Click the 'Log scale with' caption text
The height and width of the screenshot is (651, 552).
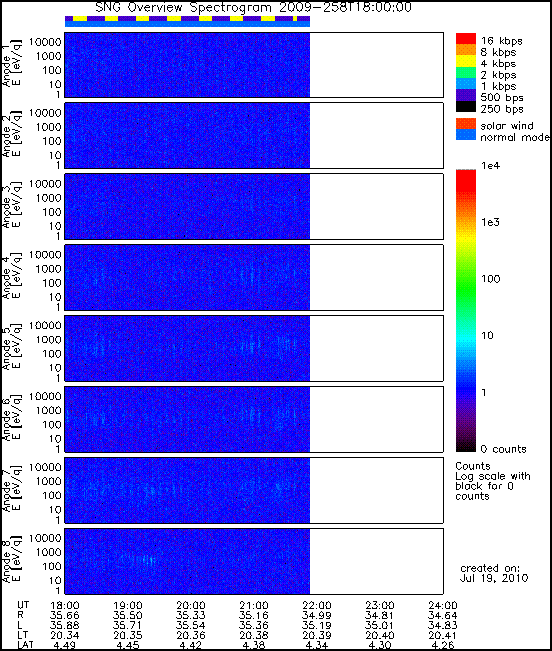pos(493,476)
